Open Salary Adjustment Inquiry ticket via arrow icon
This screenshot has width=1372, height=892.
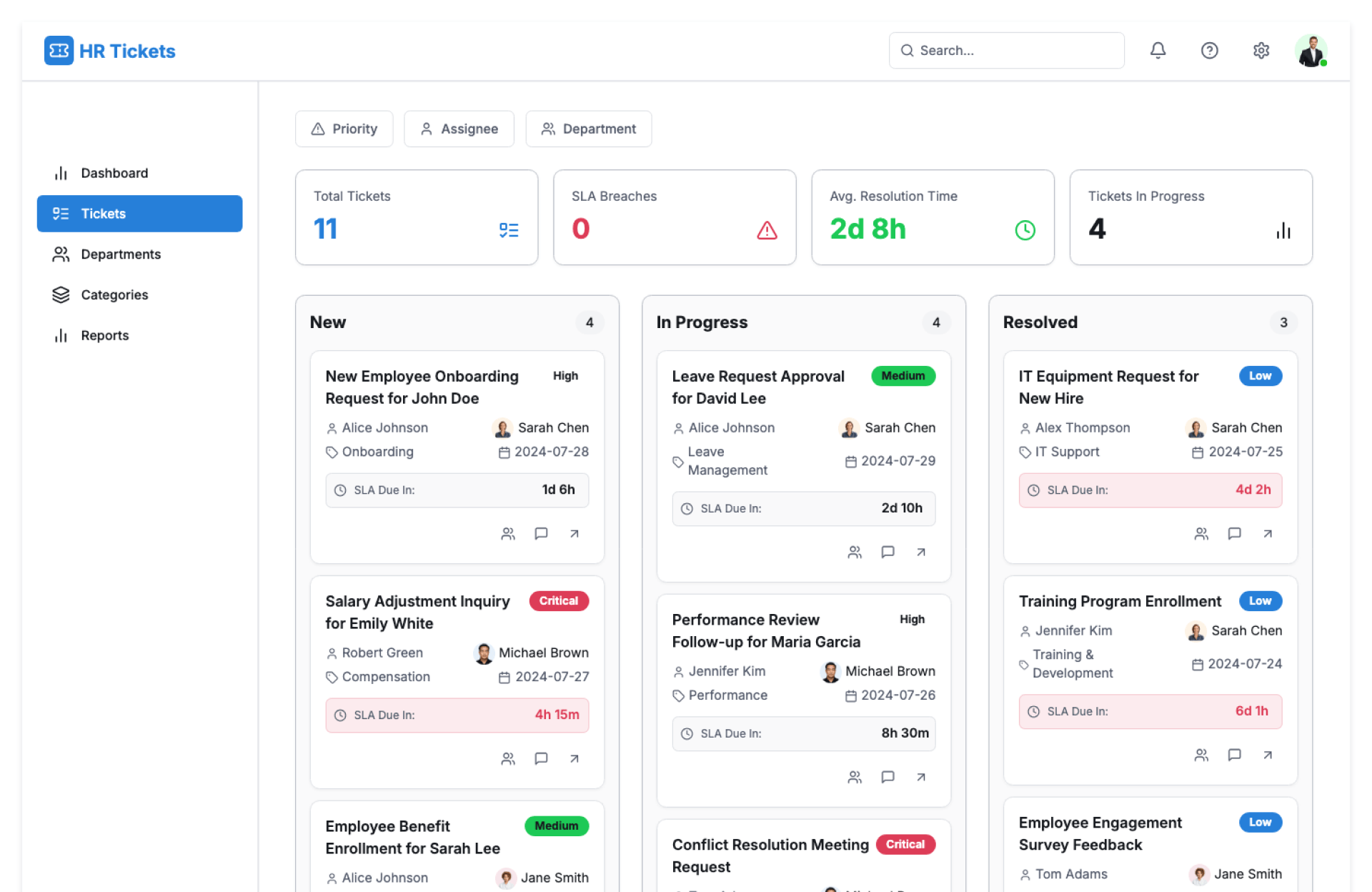click(574, 758)
